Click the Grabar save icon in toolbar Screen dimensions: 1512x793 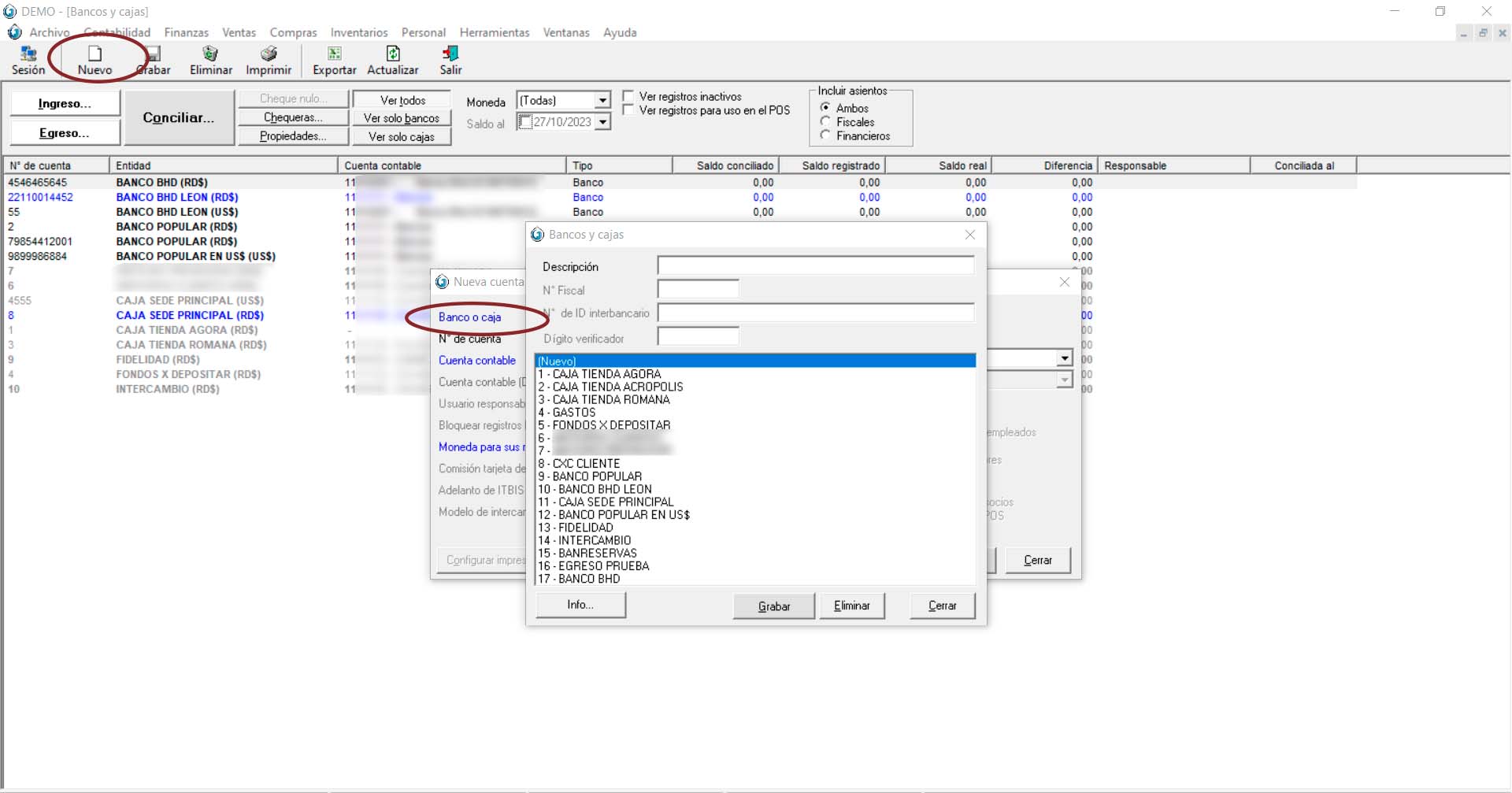pos(154,54)
